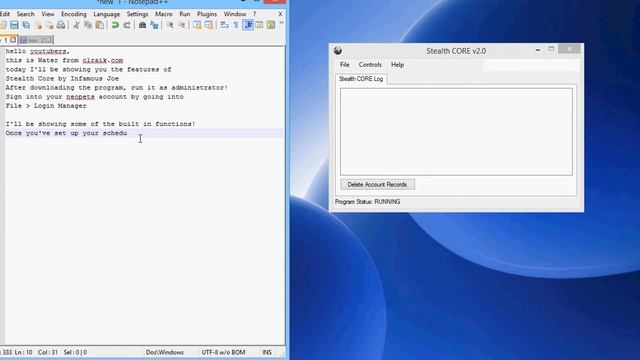The height and width of the screenshot is (360, 640).
Task: Close the active tab 1
Action: click(x=13, y=40)
